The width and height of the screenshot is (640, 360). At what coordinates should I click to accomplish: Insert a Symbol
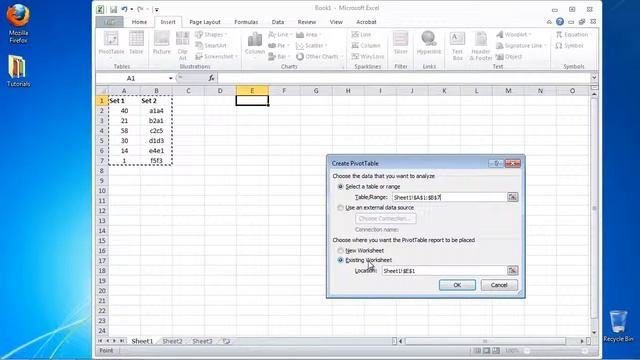pyautogui.click(x=569, y=46)
